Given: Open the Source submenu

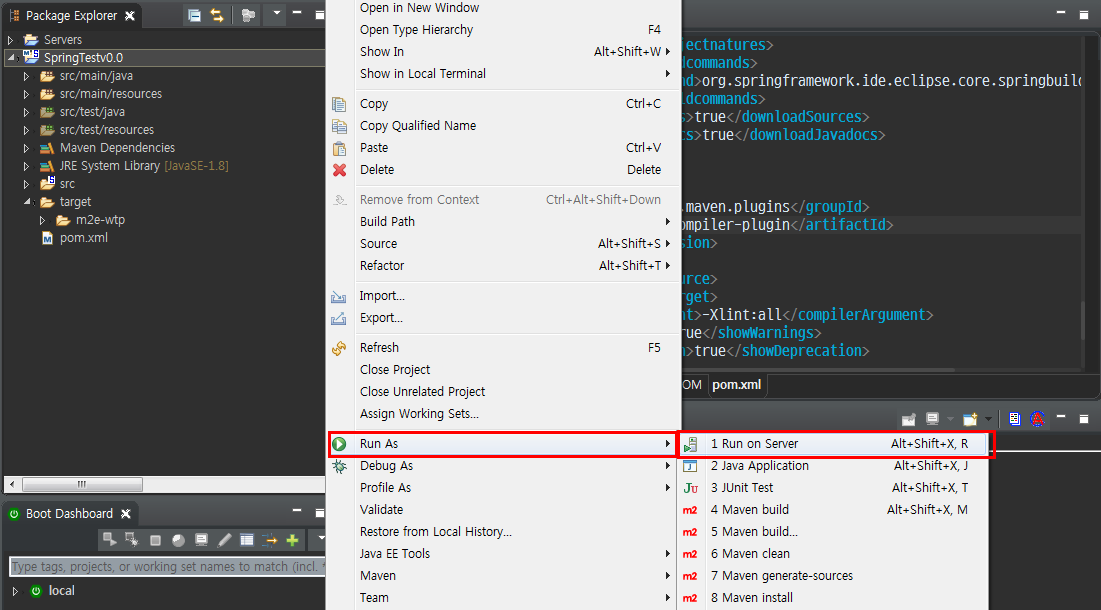Looking at the screenshot, I should [504, 244].
